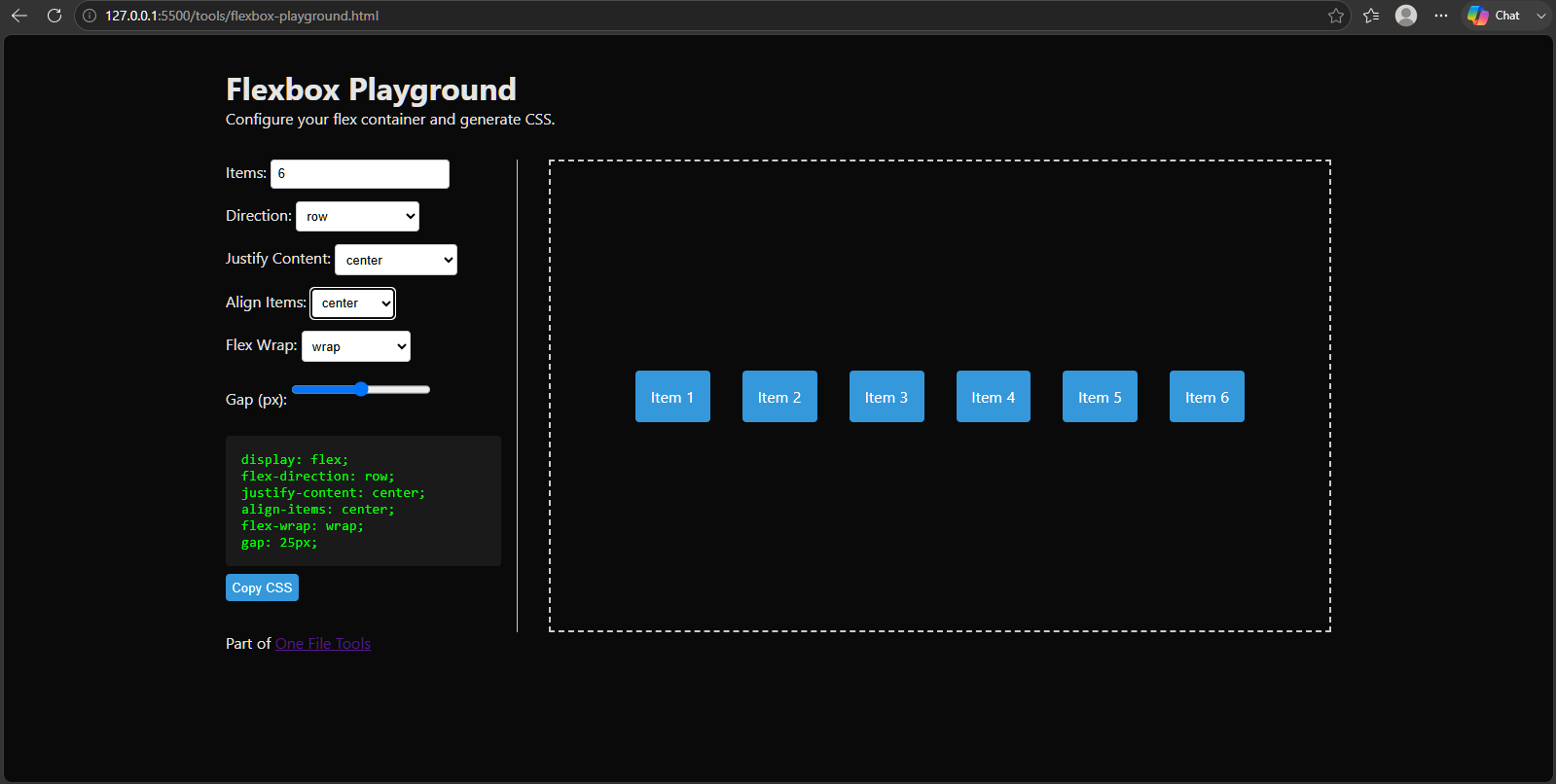The image size is (1556, 784).
Task: Click the 'align-items: center;' code line
Action: (x=318, y=510)
